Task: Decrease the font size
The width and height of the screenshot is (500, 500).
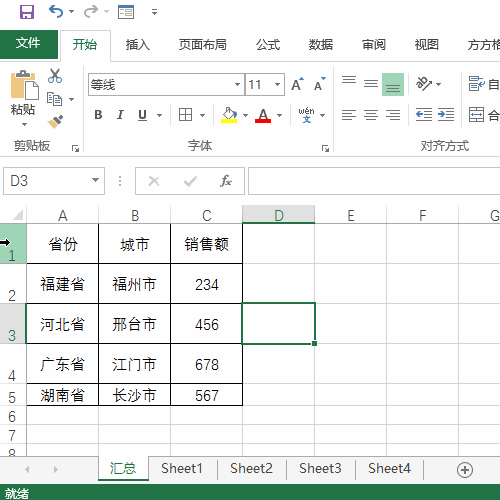Action: [320, 84]
